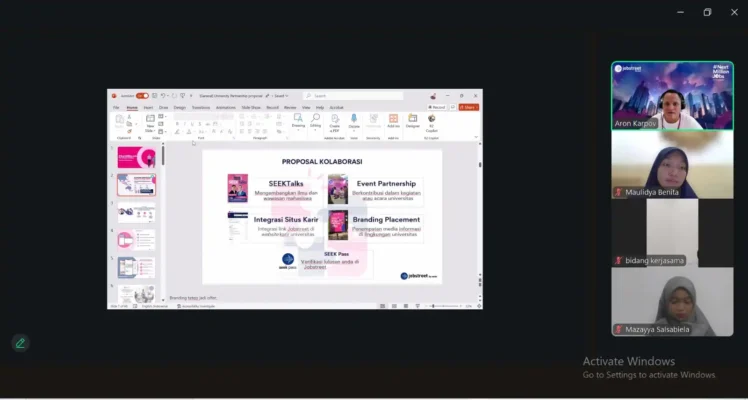Open the Editing magnifier dropdown
748x400 pixels.
click(x=315, y=122)
